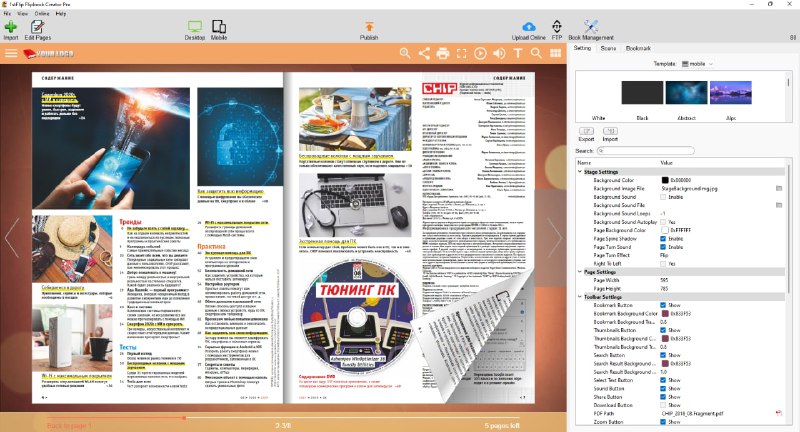Switch to the Bookmark tab
This screenshot has width=800, height=432.
tap(638, 48)
